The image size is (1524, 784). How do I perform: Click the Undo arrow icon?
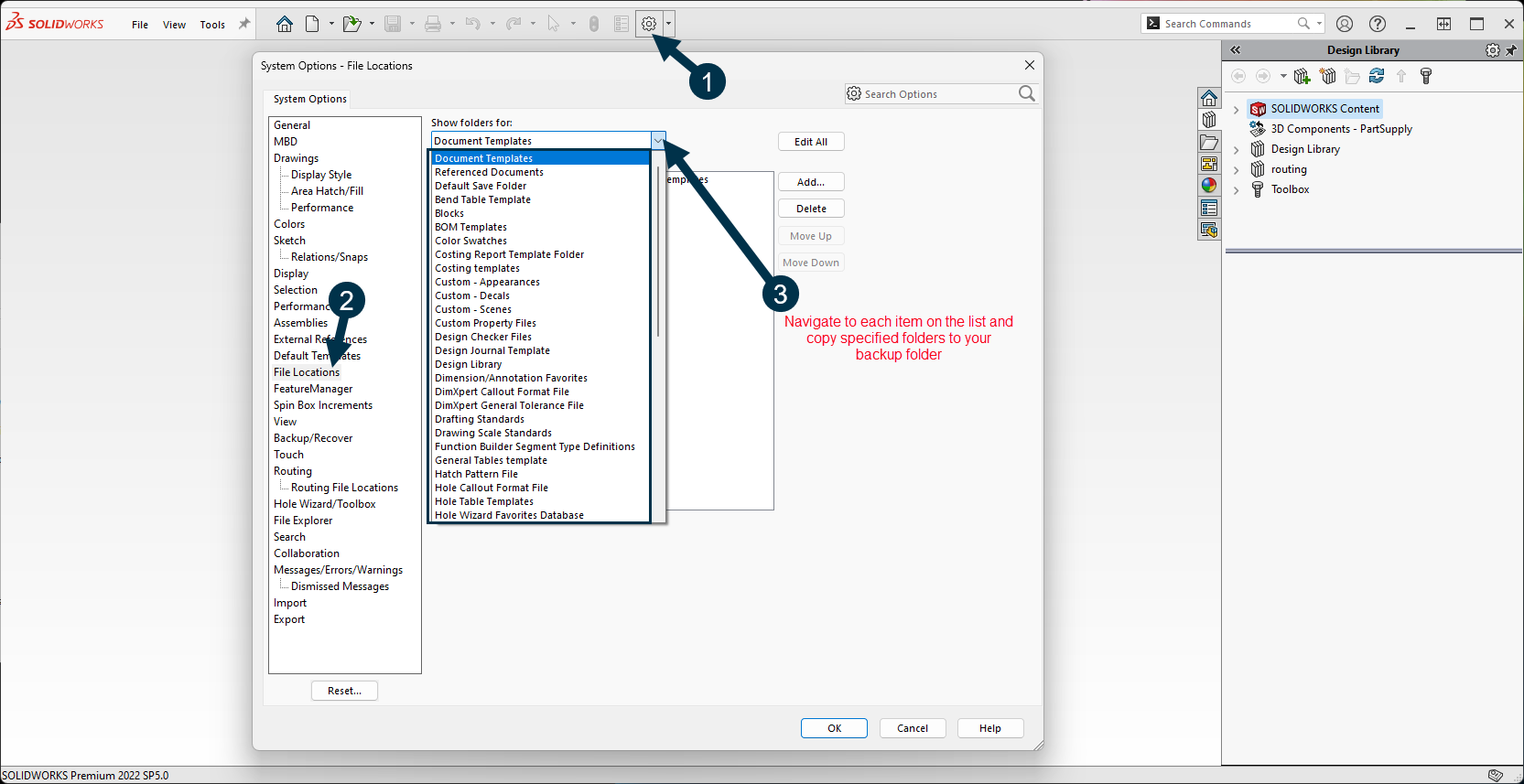(x=473, y=24)
